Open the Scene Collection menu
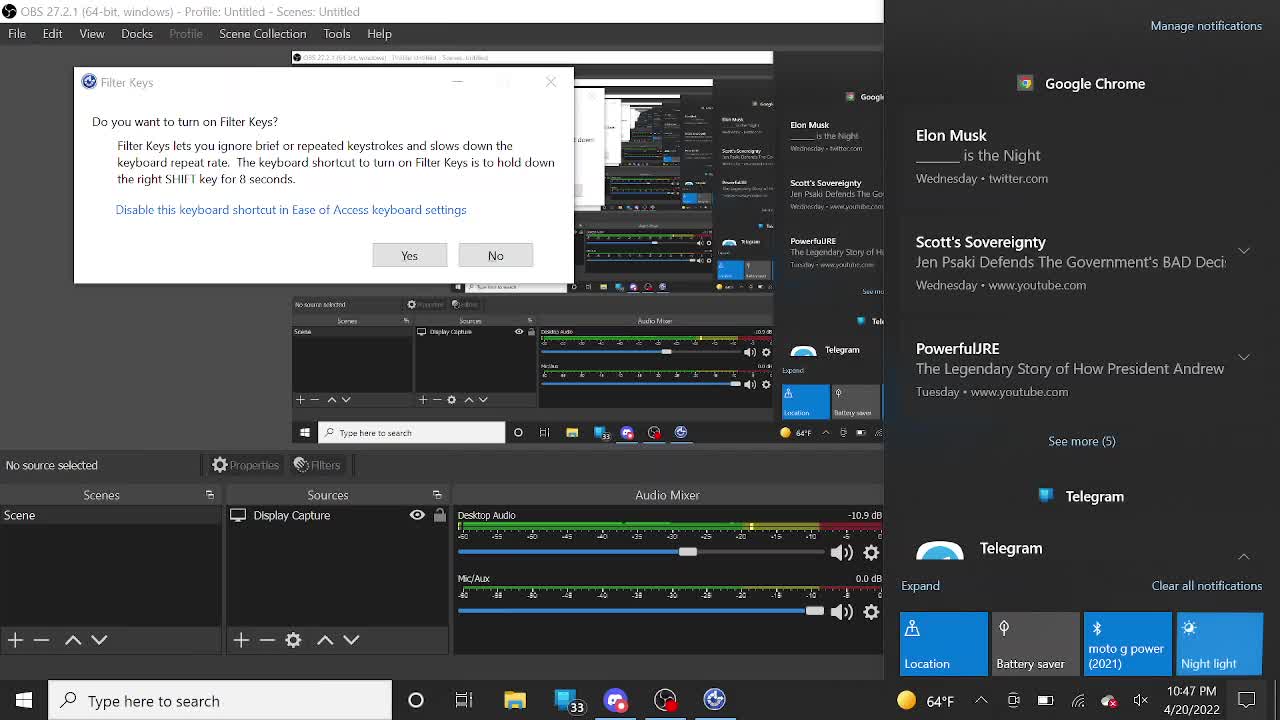The image size is (1280, 720). tap(262, 34)
